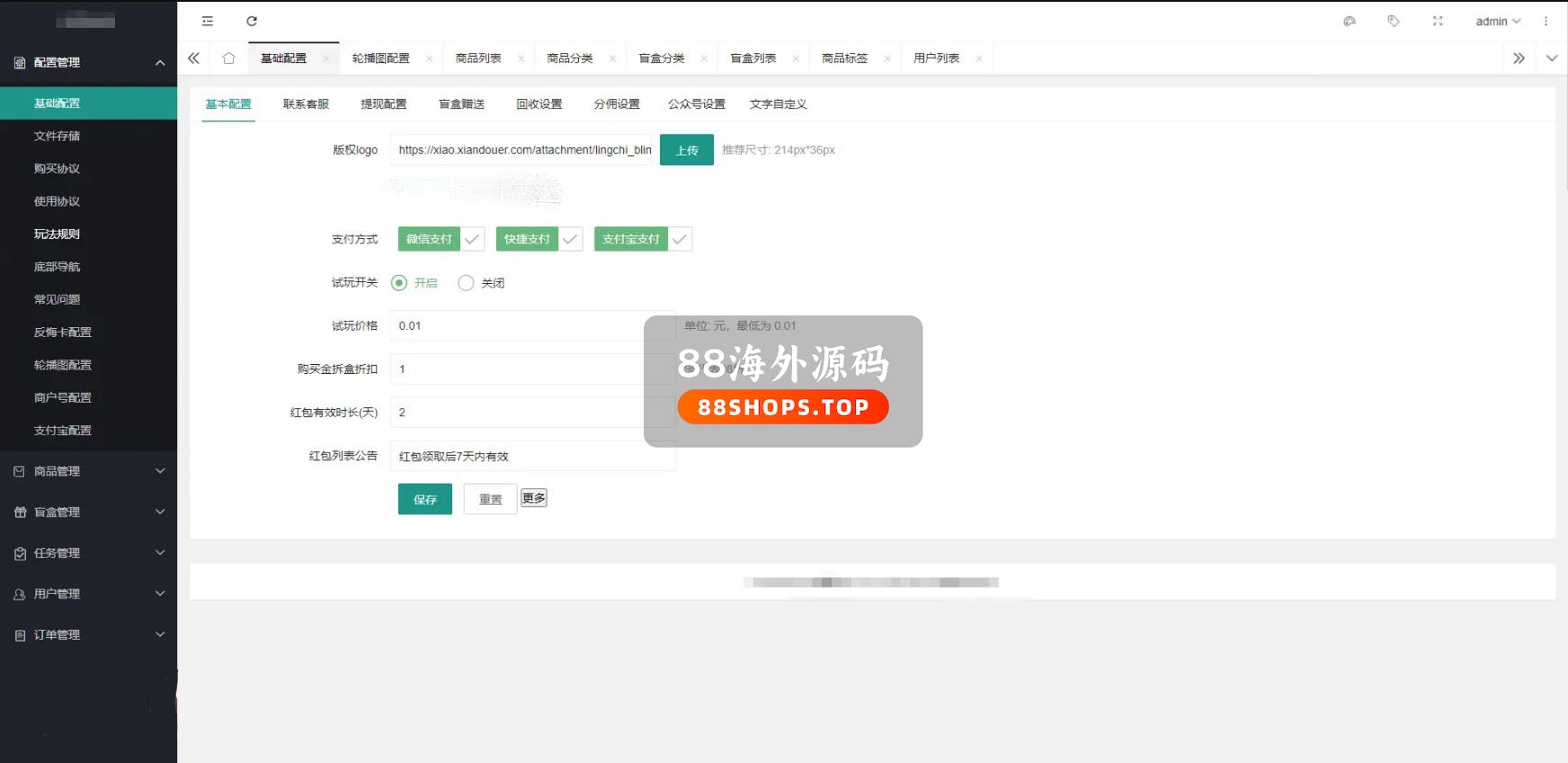
Task: Open the admin user dropdown
Action: pos(1497,22)
